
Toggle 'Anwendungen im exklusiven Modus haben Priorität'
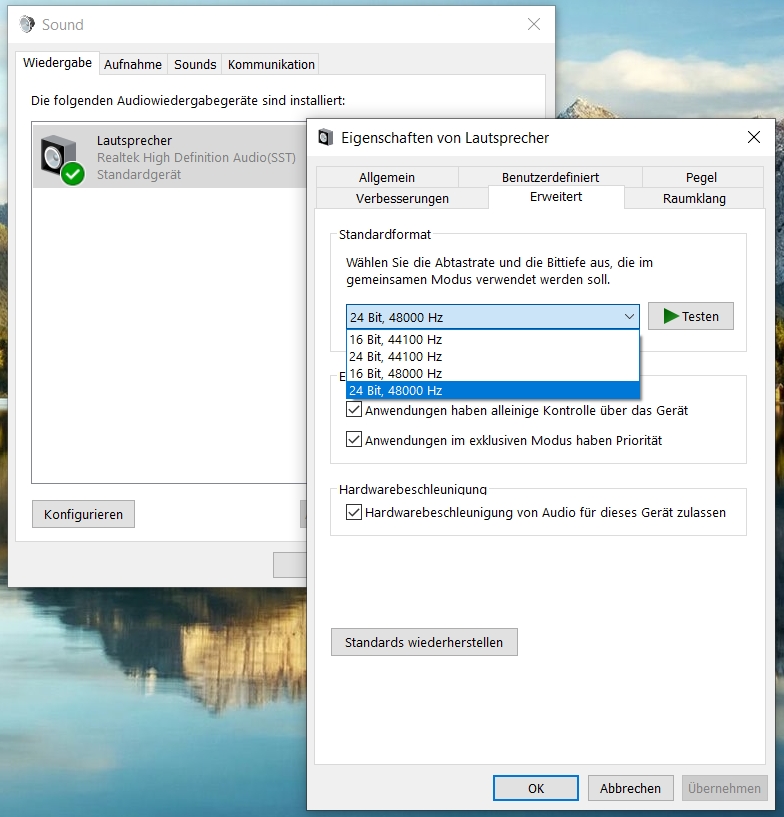click(354, 440)
